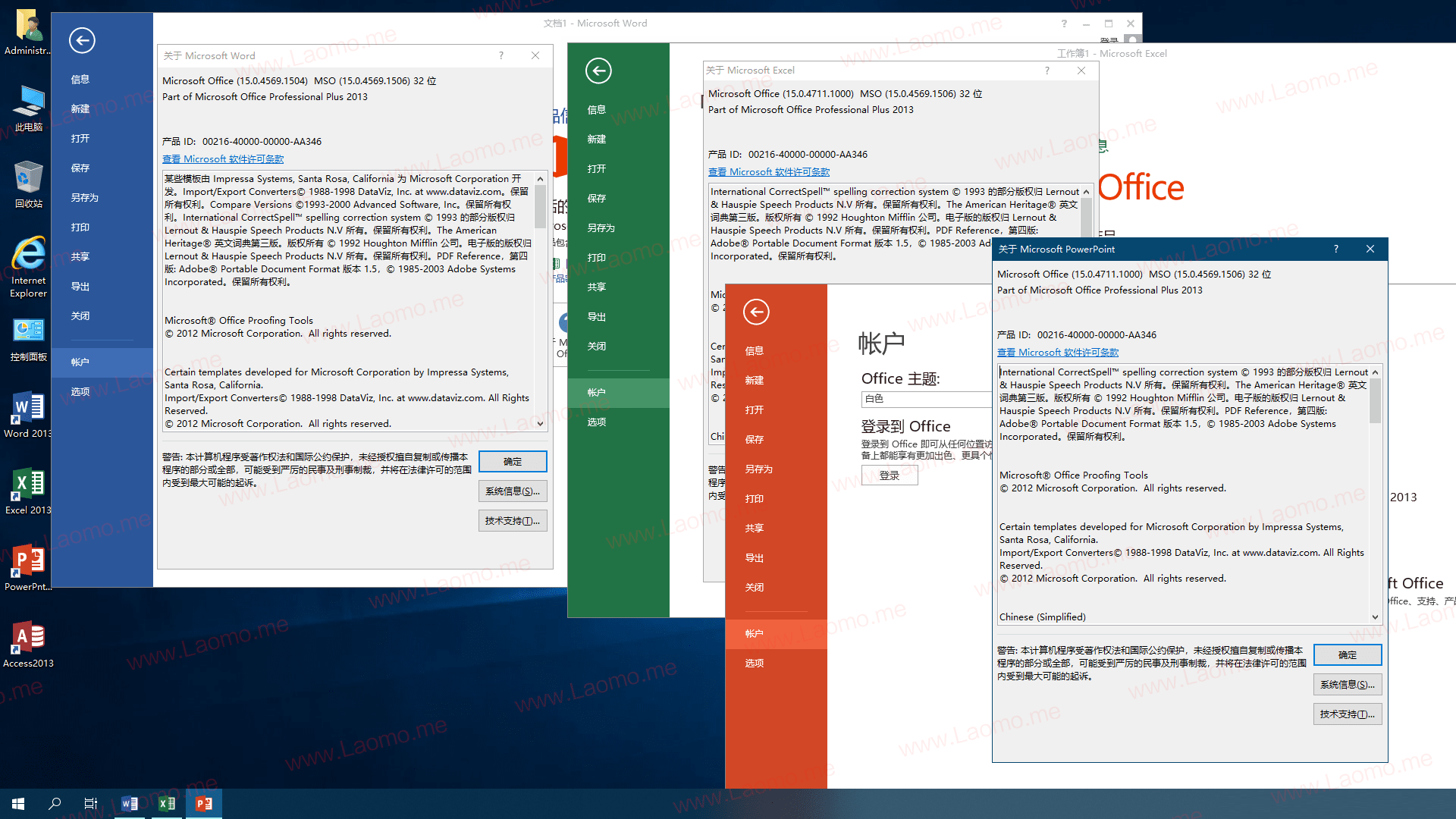Click scroll-up arrow in About Excel text box
1456x819 pixels.
pos(1086,192)
